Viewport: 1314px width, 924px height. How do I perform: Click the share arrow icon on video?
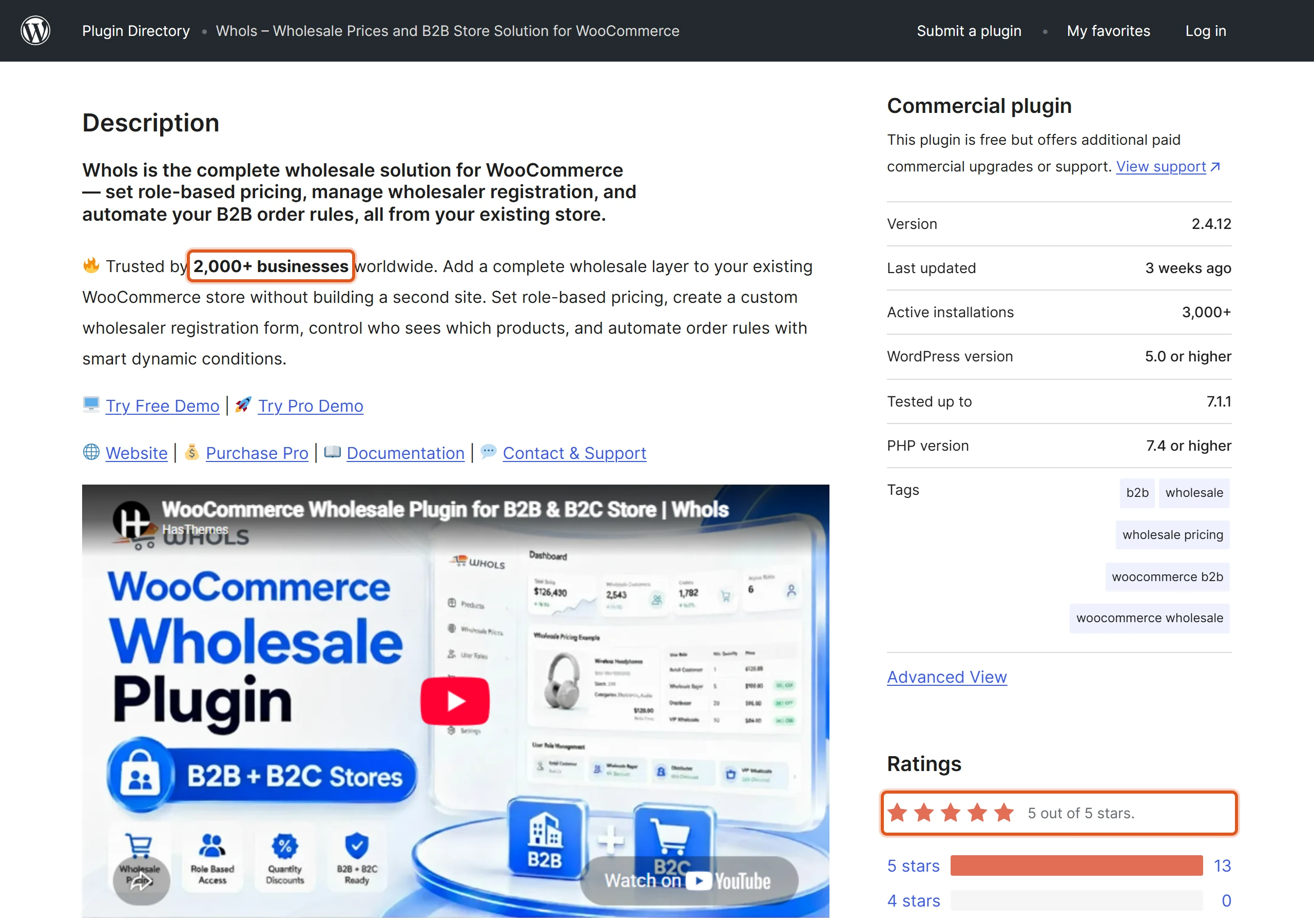pos(141,881)
